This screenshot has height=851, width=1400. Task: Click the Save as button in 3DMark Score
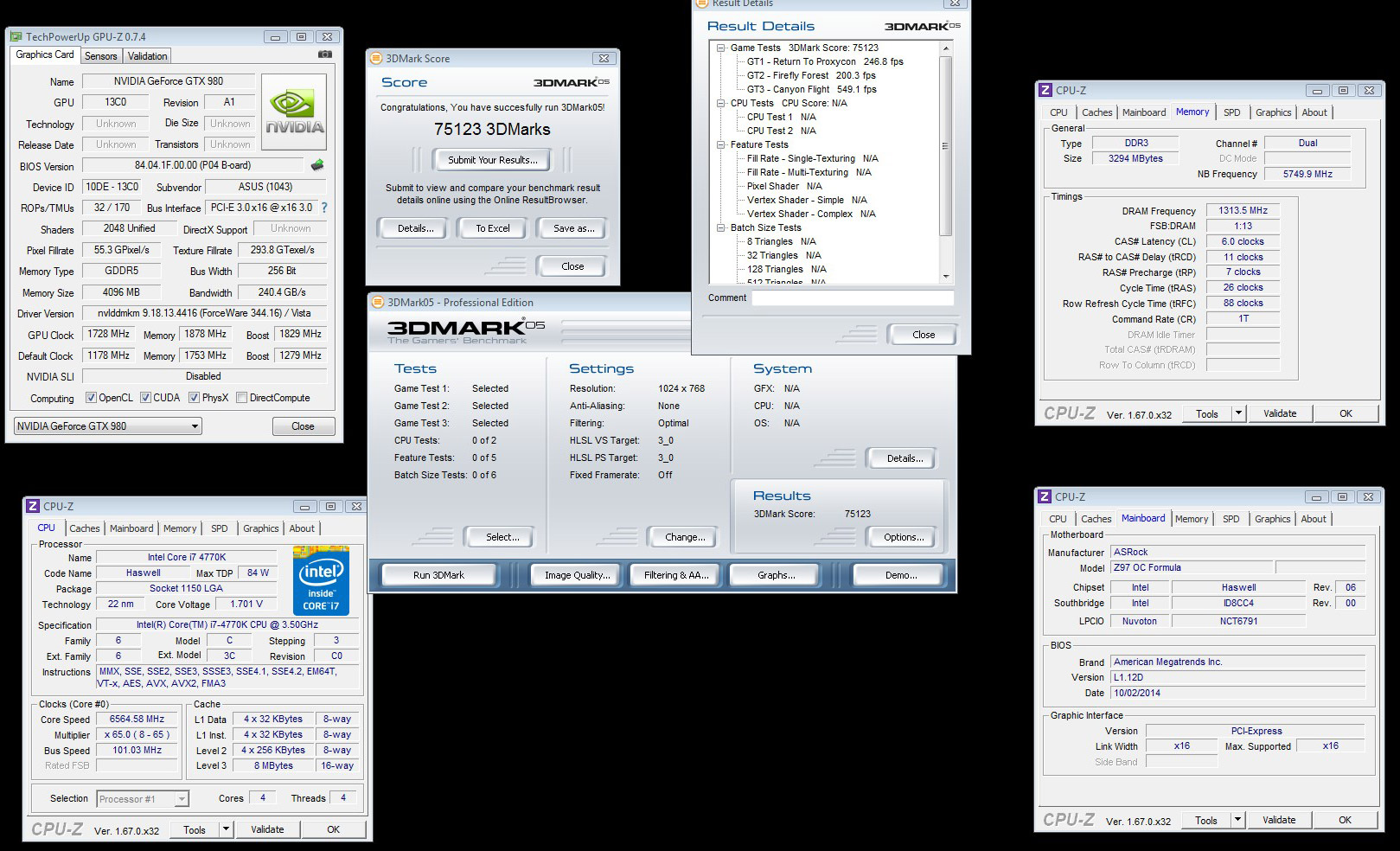[x=573, y=228]
